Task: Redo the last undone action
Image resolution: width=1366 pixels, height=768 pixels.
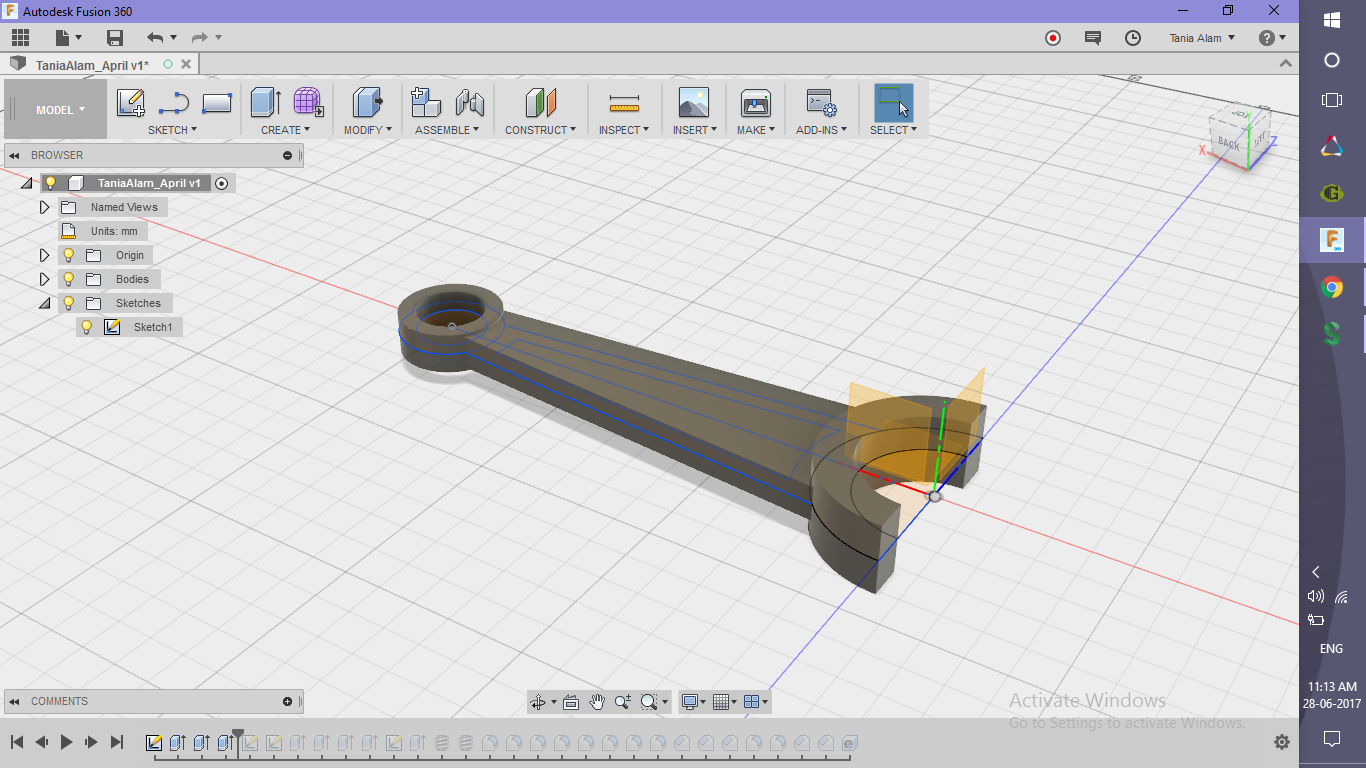Action: [x=199, y=38]
